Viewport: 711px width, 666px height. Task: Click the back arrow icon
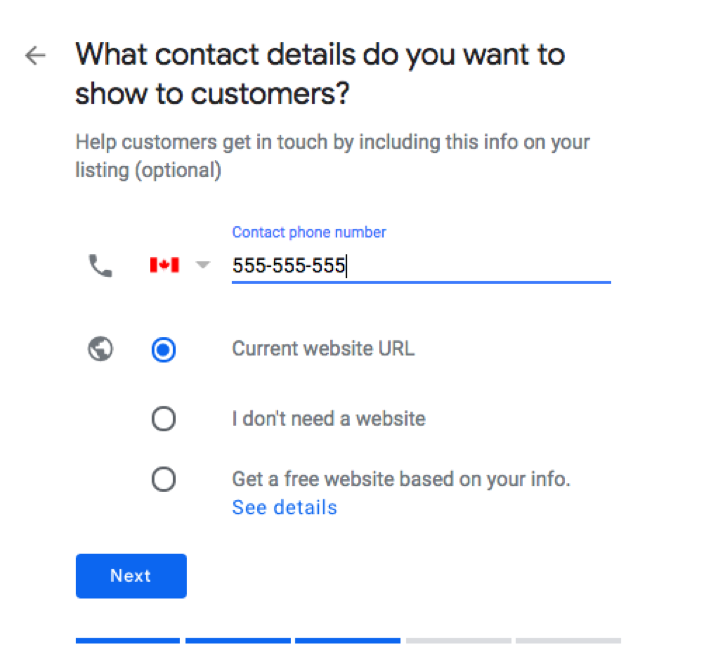pyautogui.click(x=36, y=55)
